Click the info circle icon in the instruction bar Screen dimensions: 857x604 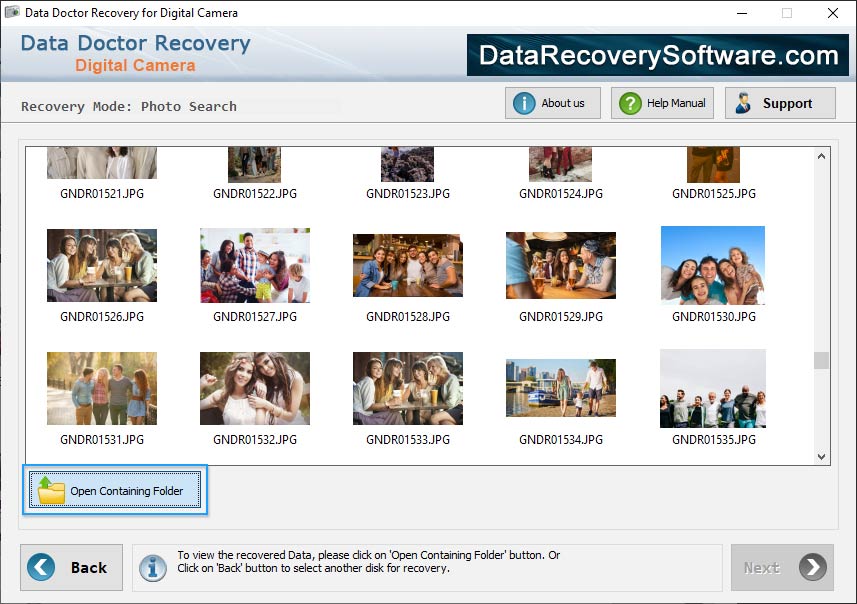[152, 567]
